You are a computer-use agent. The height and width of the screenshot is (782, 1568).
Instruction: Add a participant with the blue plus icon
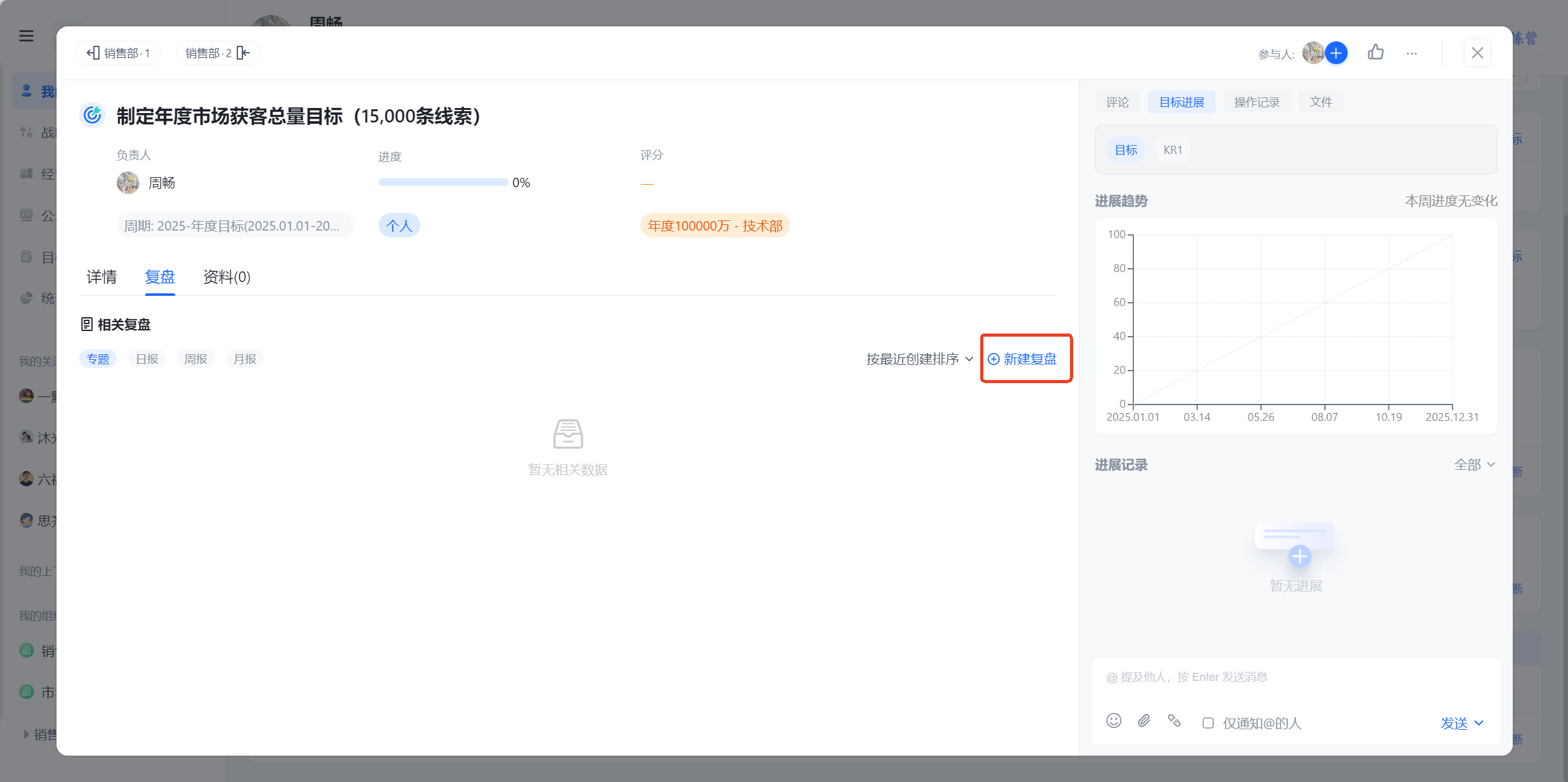click(1336, 53)
